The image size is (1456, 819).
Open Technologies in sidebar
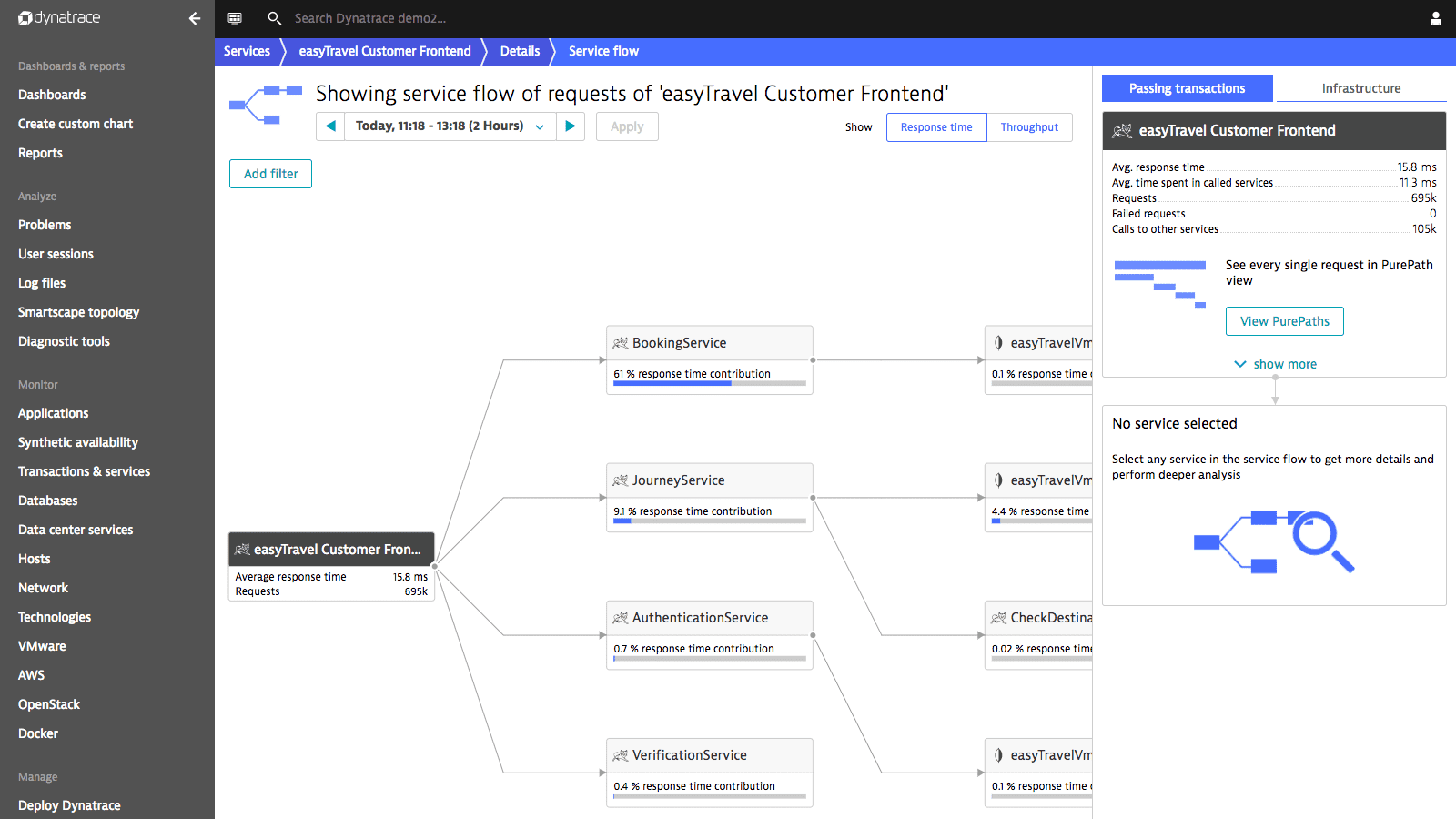55,617
